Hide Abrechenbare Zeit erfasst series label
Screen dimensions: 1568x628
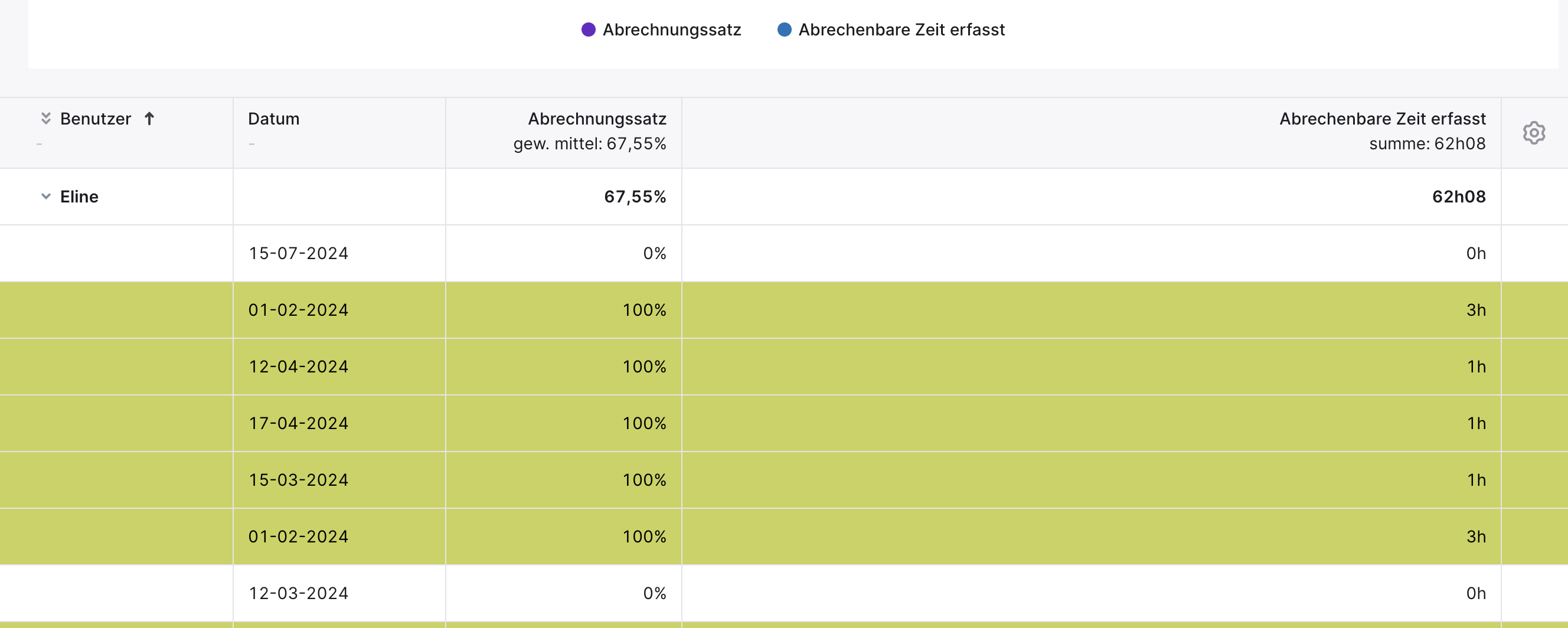pyautogui.click(x=901, y=30)
